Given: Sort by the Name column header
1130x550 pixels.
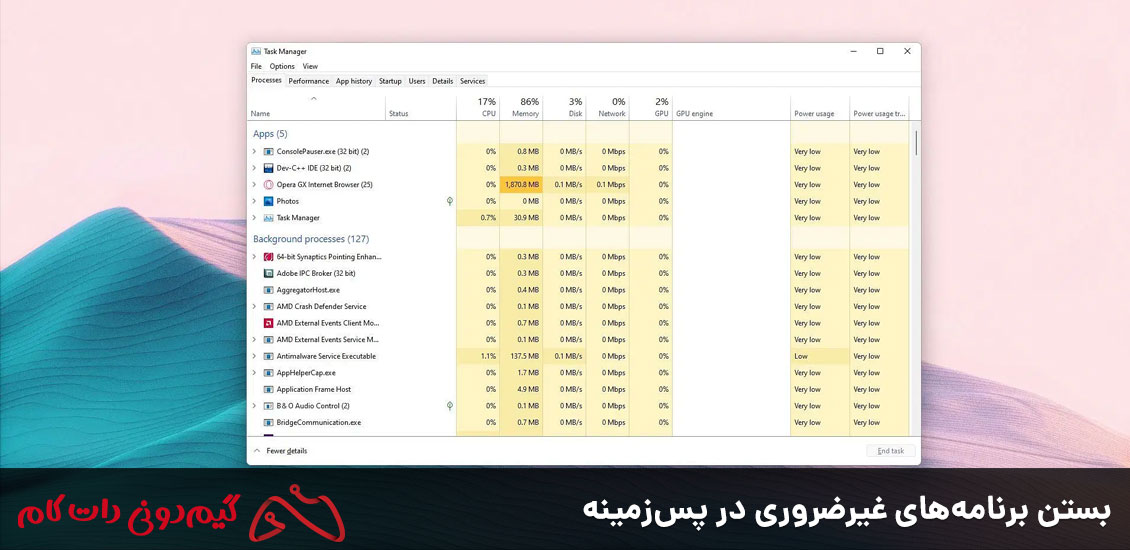Looking at the screenshot, I should pyautogui.click(x=316, y=107).
